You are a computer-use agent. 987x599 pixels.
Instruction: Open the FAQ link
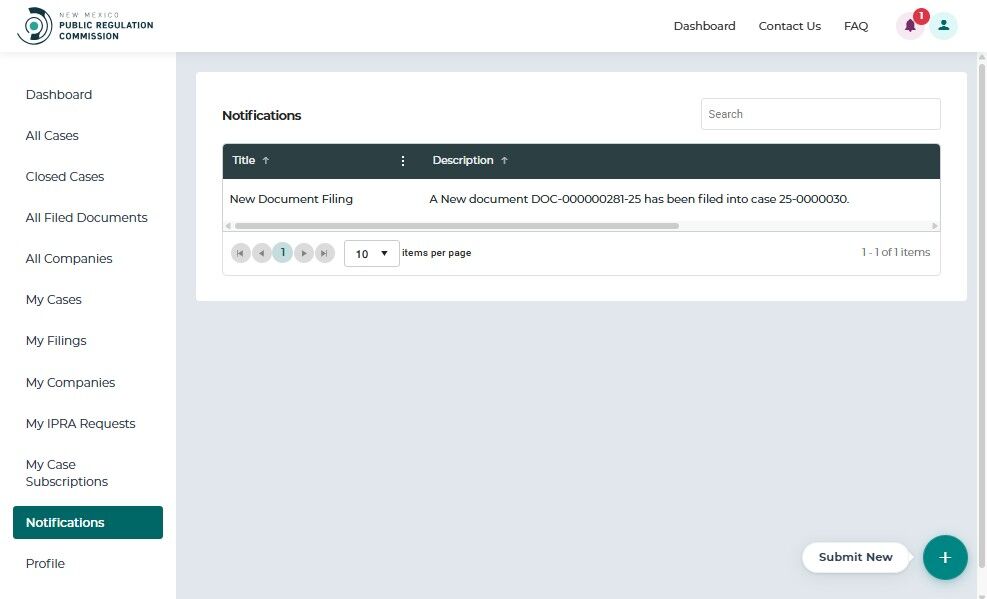click(x=855, y=26)
